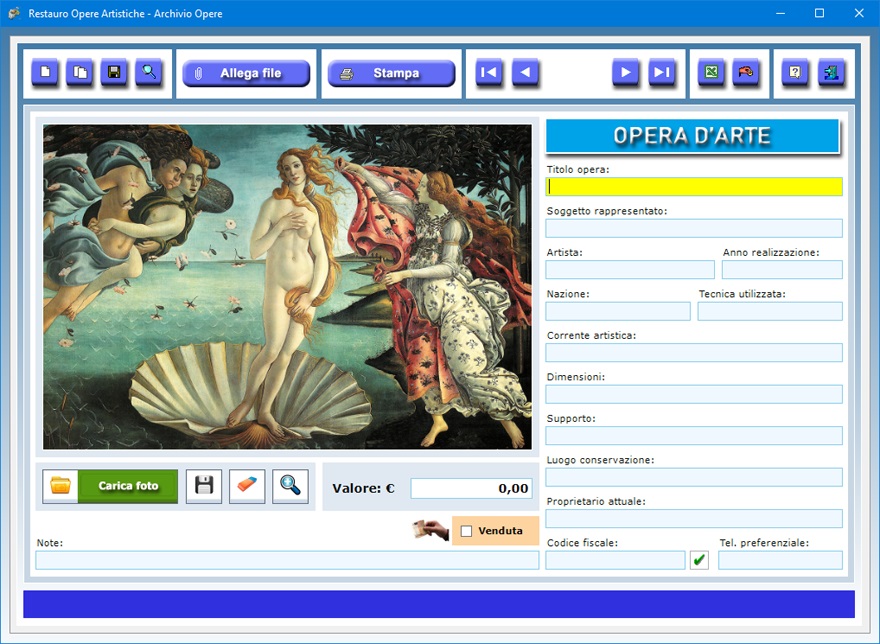Save the record using the toolbar floppy disk

114,73
